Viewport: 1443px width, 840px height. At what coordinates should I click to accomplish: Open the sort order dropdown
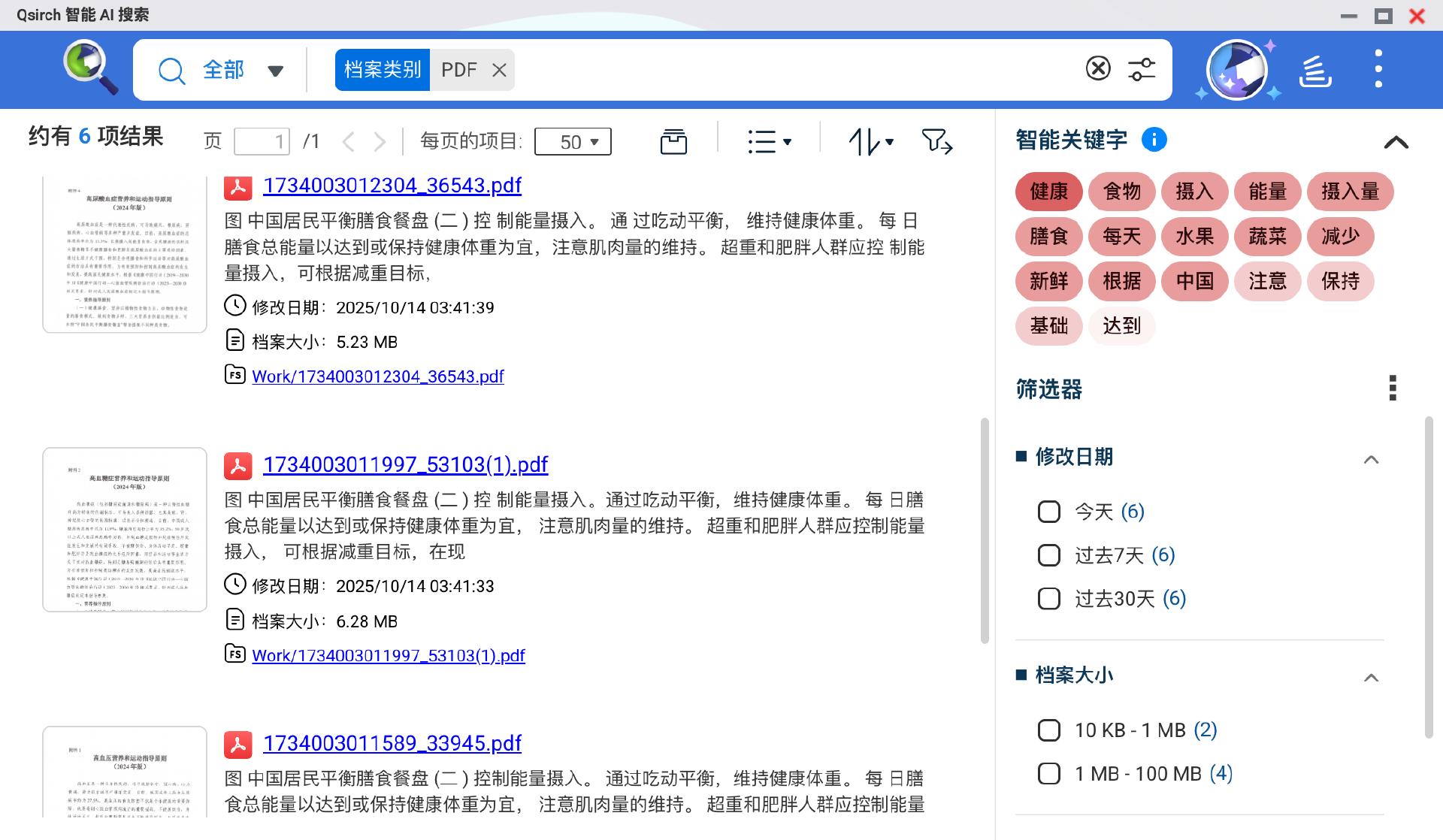870,141
